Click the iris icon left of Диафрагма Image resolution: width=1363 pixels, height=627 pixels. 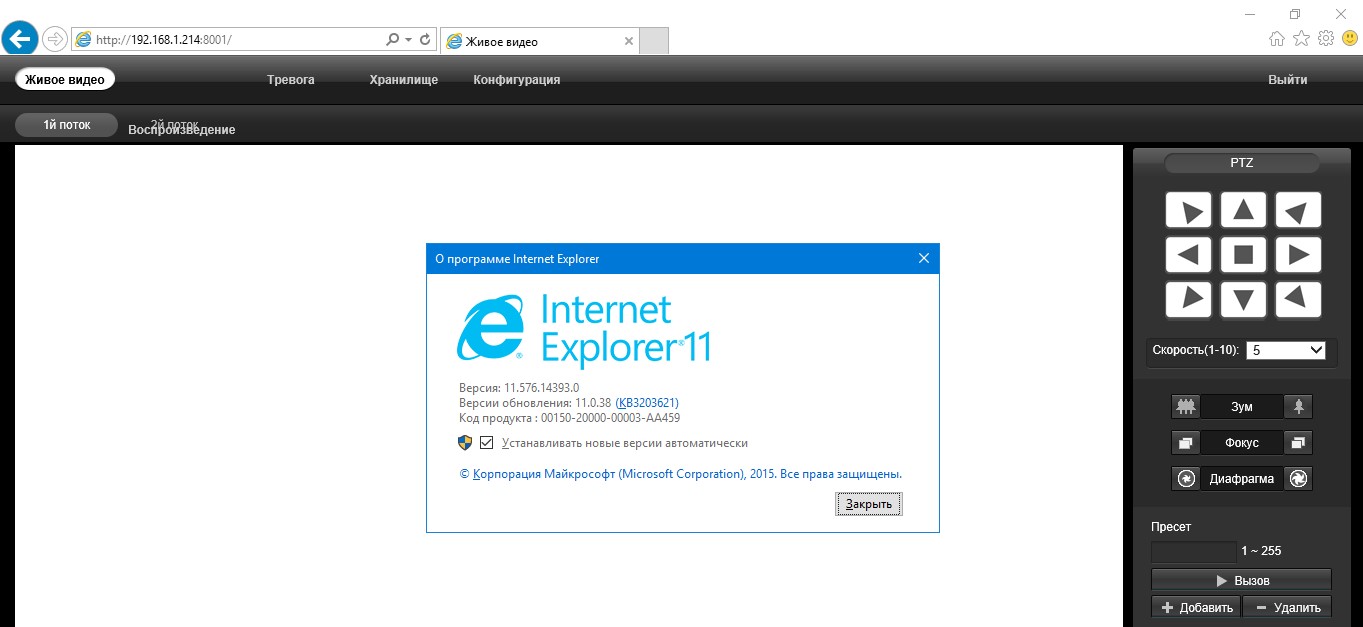[x=1186, y=479]
